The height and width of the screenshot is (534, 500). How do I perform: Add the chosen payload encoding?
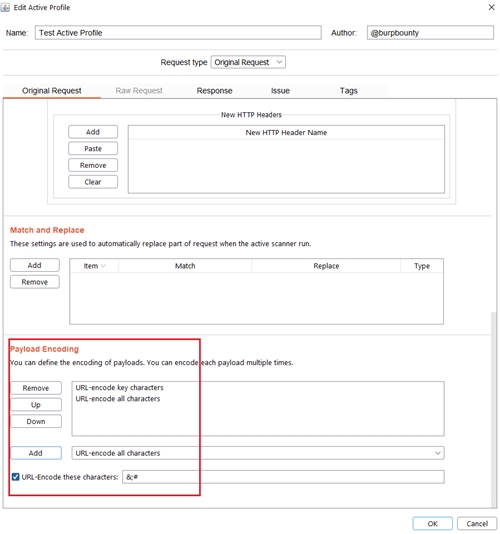coord(36,453)
